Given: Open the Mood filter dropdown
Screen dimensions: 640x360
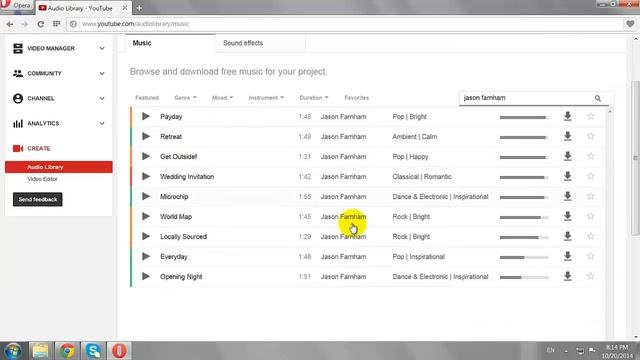Looking at the screenshot, I should point(222,98).
